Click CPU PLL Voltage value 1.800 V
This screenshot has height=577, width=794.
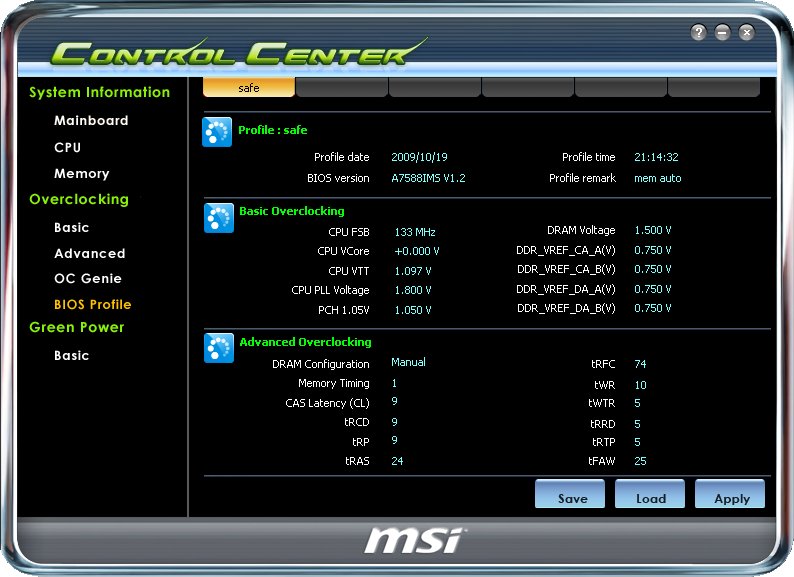click(413, 290)
